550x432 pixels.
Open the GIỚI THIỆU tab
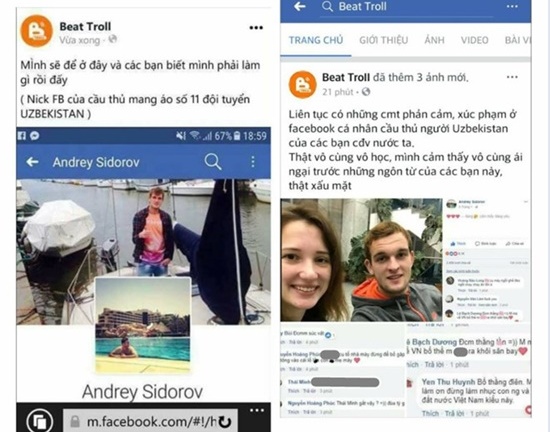click(383, 40)
